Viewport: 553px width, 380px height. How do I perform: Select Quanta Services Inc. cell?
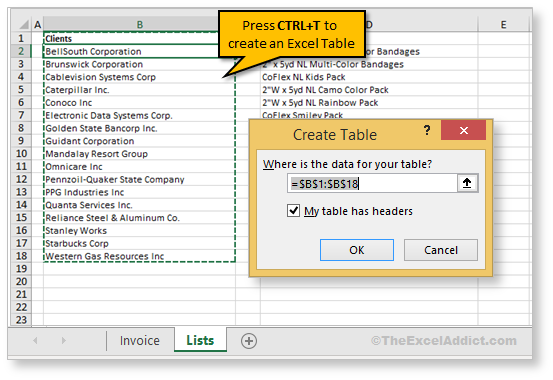pyautogui.click(x=139, y=205)
